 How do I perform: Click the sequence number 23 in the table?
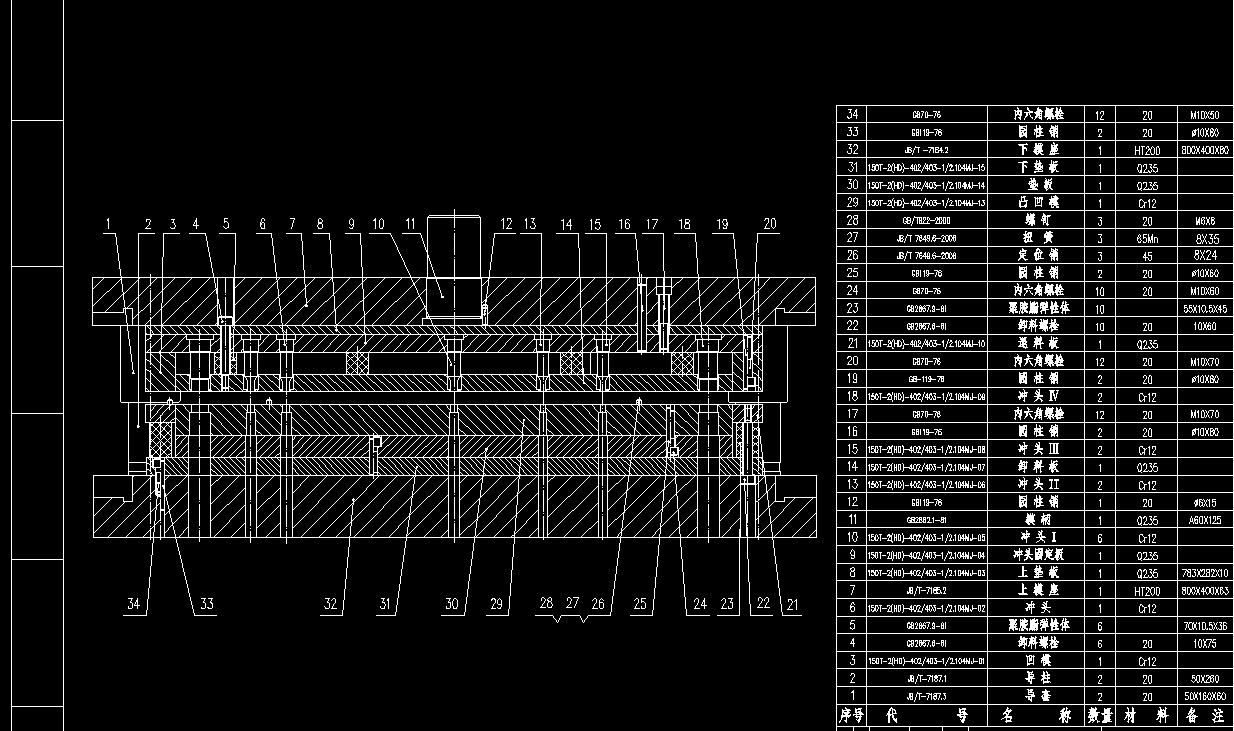click(x=853, y=308)
